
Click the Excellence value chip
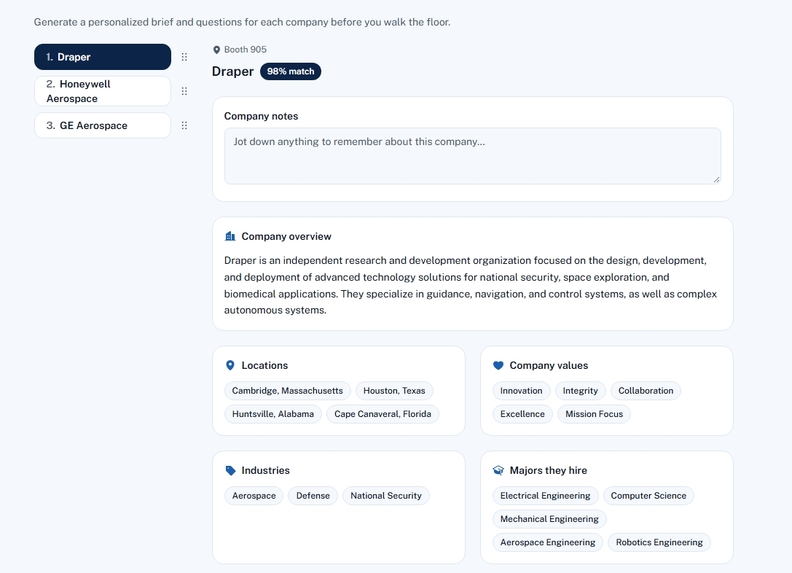pyautogui.click(x=522, y=414)
